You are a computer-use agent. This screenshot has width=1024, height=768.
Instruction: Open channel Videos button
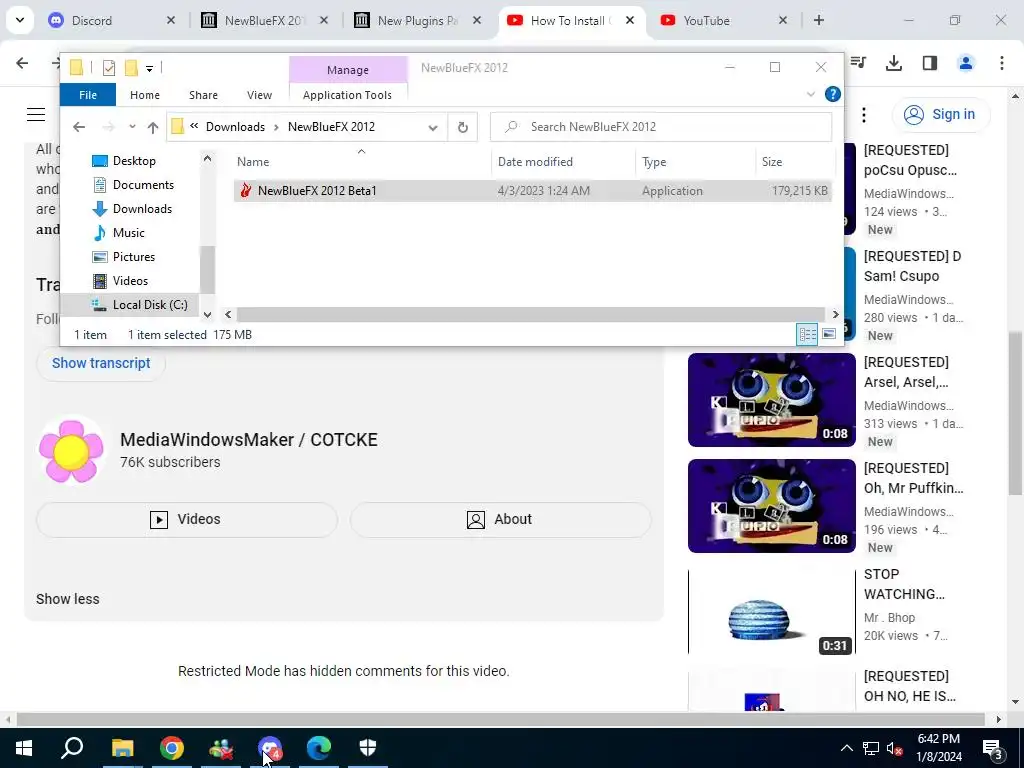pyautogui.click(x=187, y=519)
